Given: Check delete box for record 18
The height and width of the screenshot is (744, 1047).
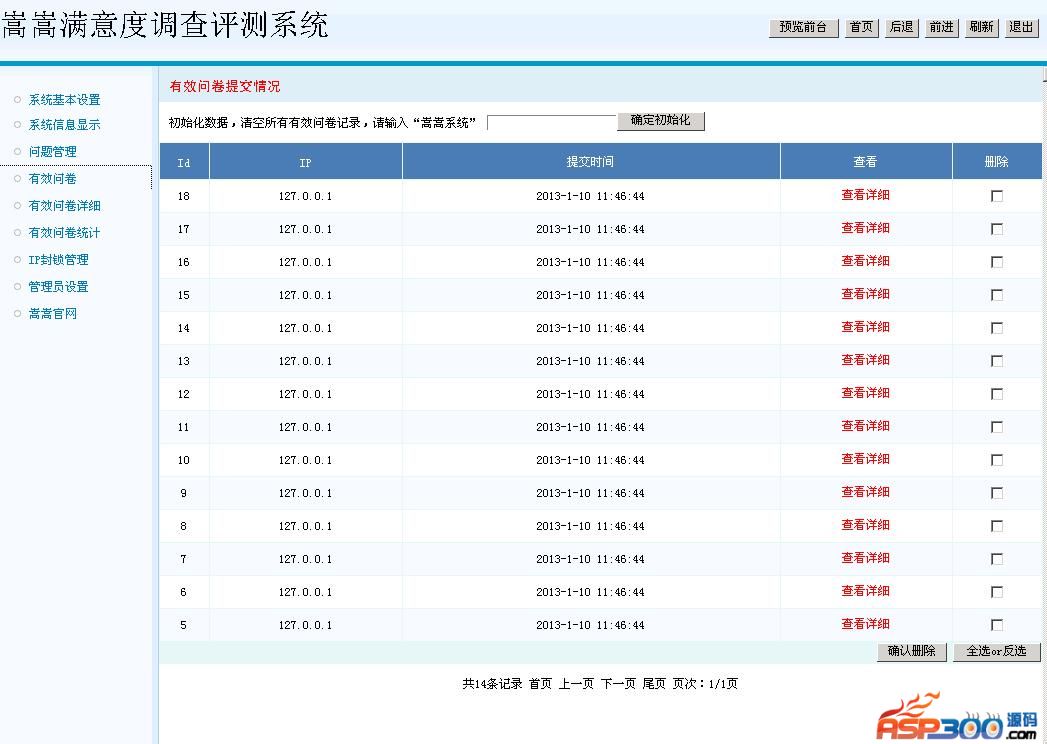Looking at the screenshot, I should [x=997, y=196].
